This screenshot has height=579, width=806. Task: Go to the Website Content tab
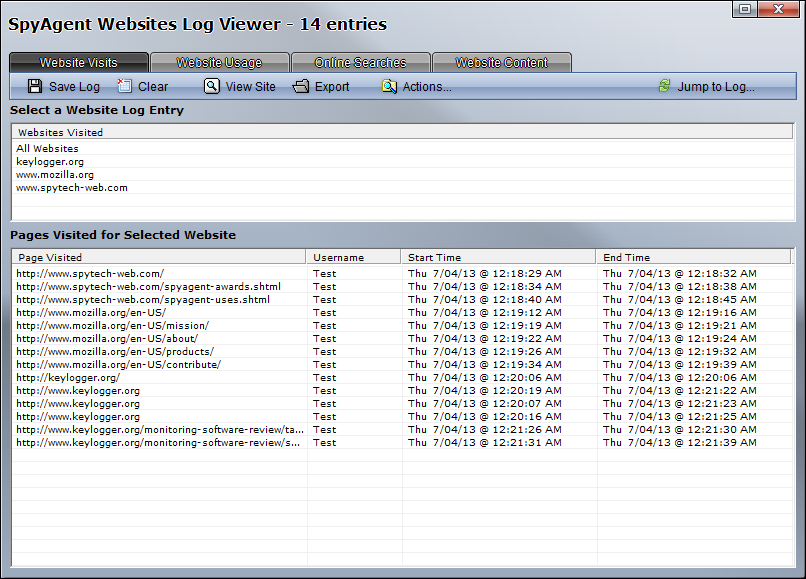pos(501,63)
